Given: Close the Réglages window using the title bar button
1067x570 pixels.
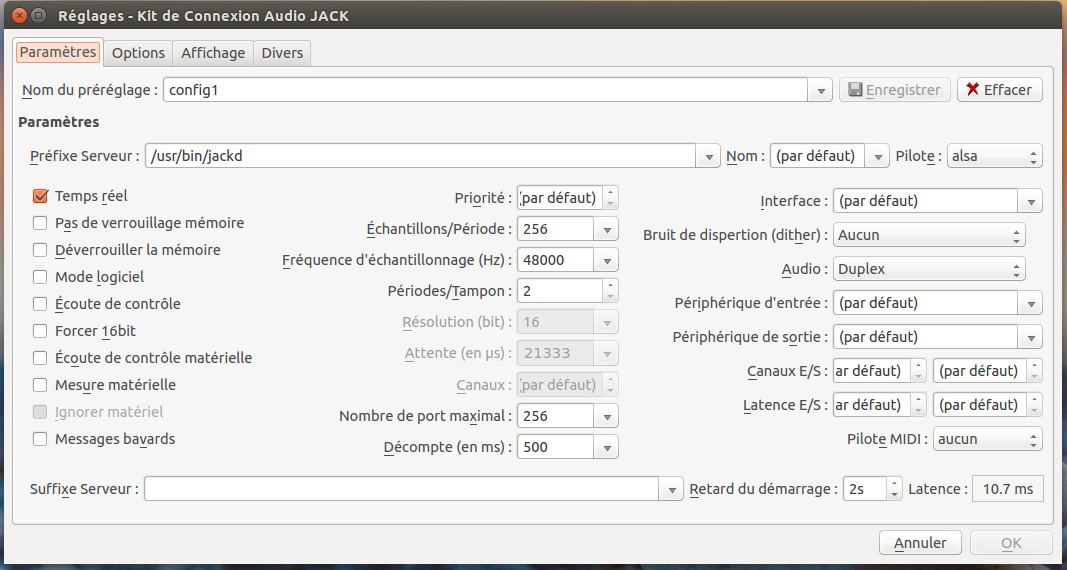Looking at the screenshot, I should click(x=20, y=15).
